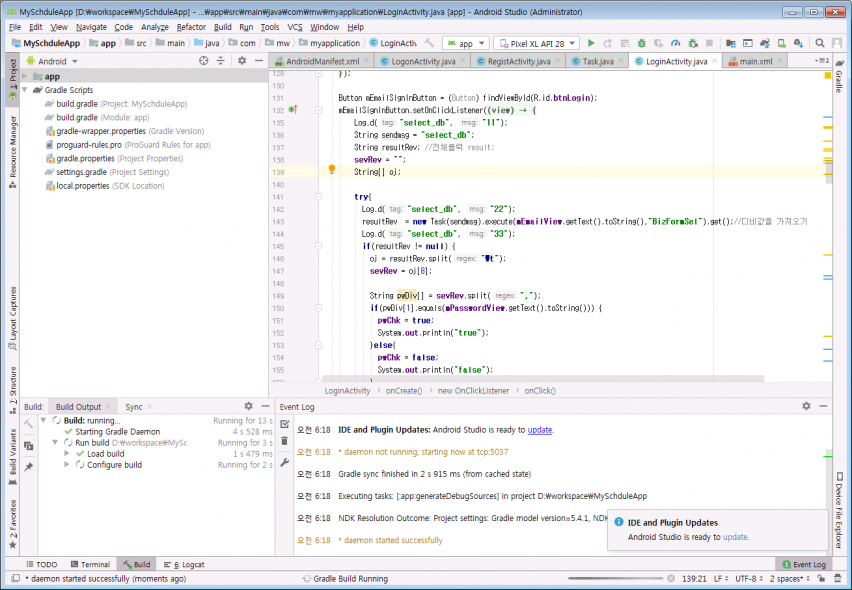The image size is (852, 590).
Task: Click the Run Anything icon in toolbar
Action: pos(748,43)
